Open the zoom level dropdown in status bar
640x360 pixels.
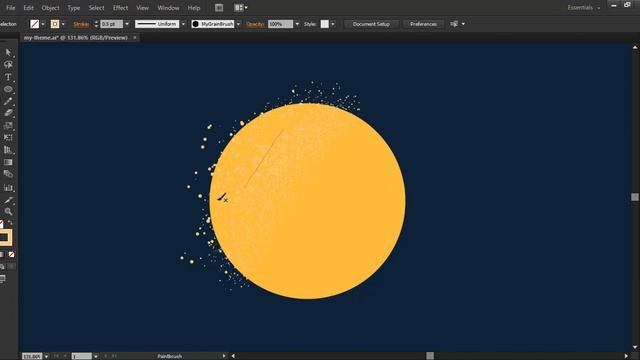[46, 356]
